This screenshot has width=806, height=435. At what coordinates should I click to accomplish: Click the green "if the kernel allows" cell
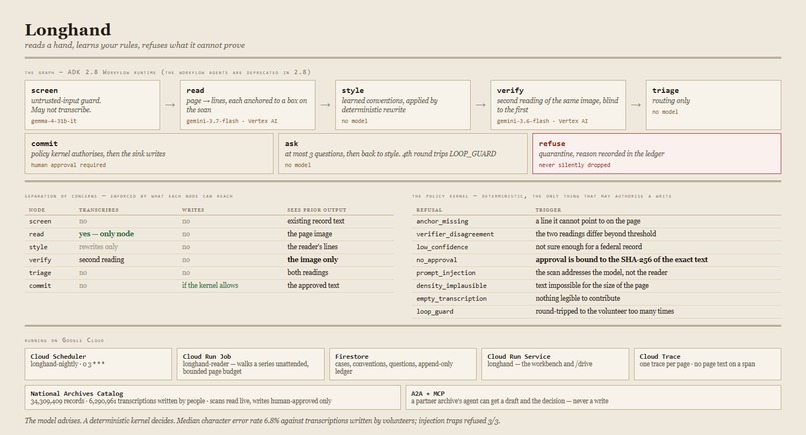[210, 285]
